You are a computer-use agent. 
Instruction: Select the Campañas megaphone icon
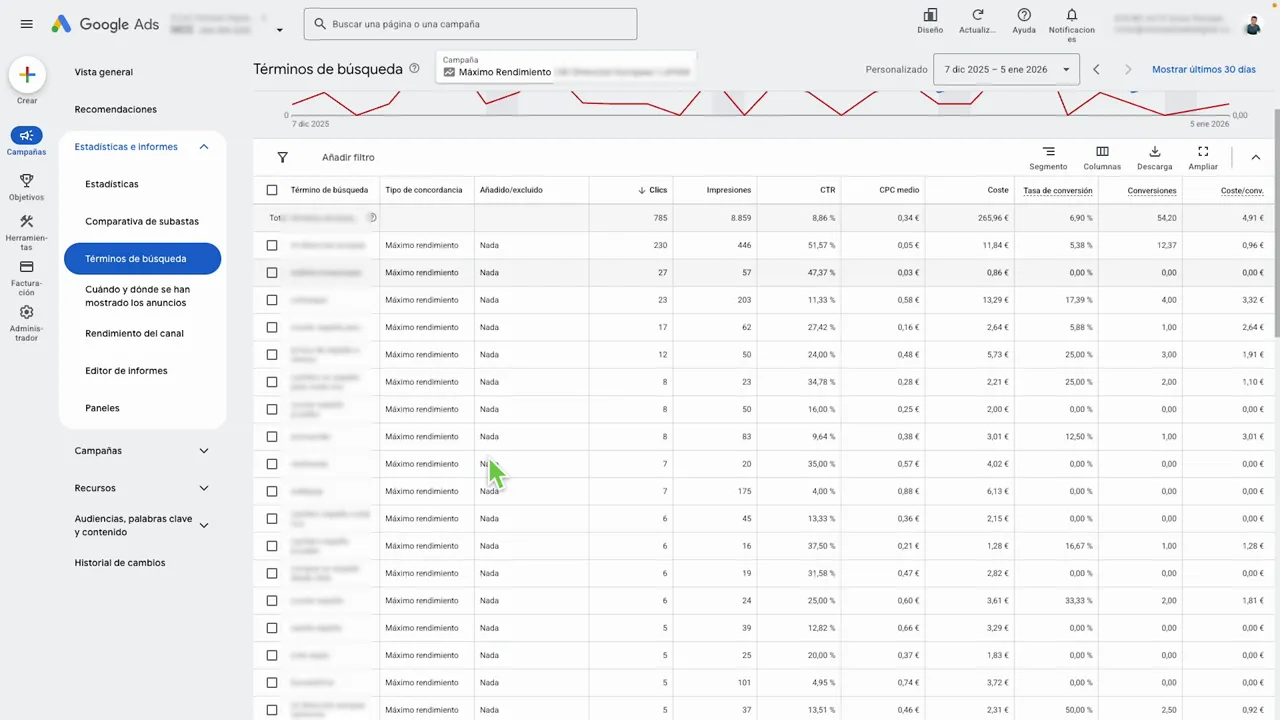point(27,136)
